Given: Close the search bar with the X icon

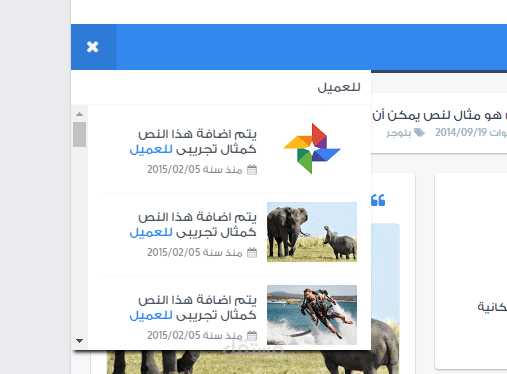Looking at the screenshot, I should [93, 47].
